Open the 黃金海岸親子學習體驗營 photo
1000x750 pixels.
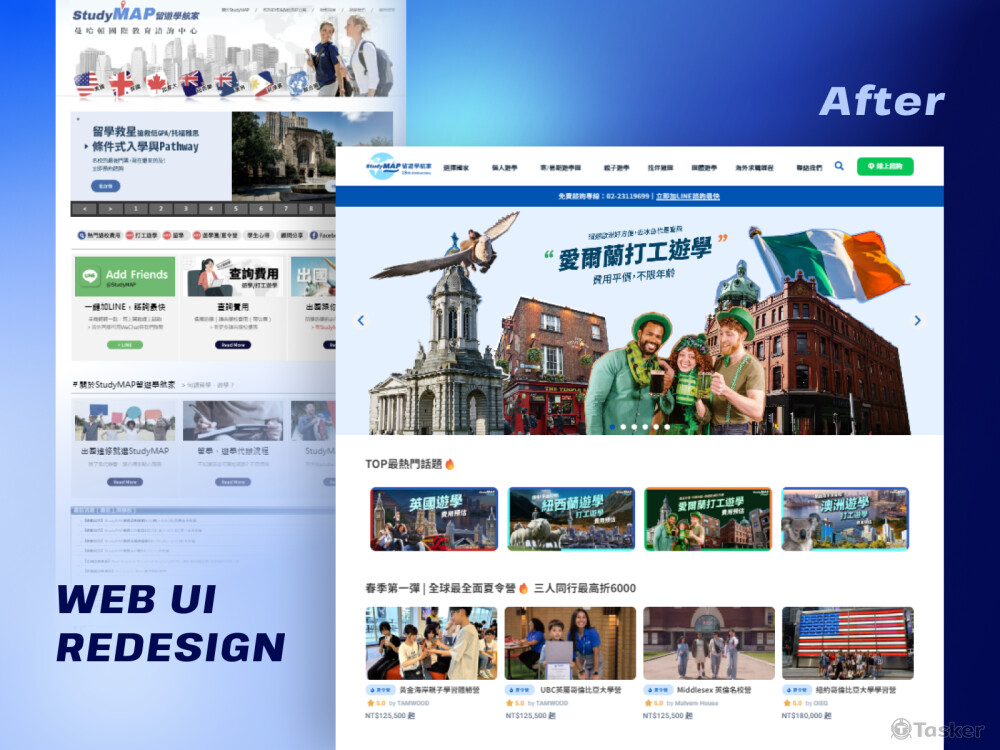click(431, 643)
